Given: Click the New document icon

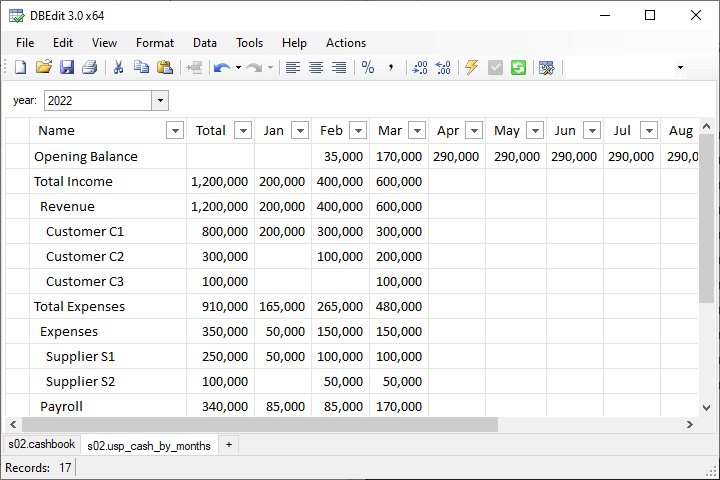Looking at the screenshot, I should click(21, 68).
